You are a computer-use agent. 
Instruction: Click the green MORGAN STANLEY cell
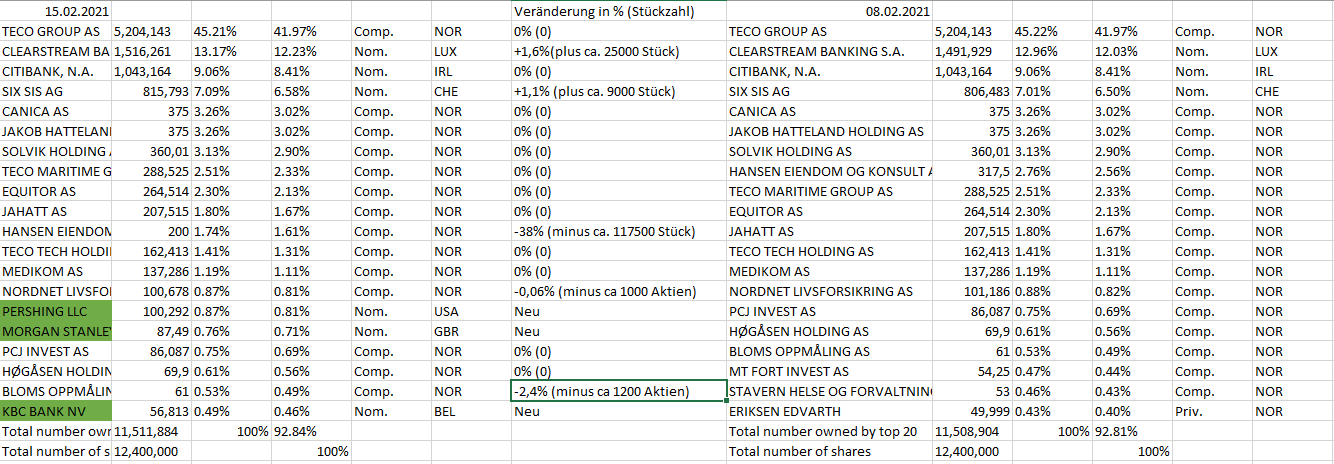point(56,331)
